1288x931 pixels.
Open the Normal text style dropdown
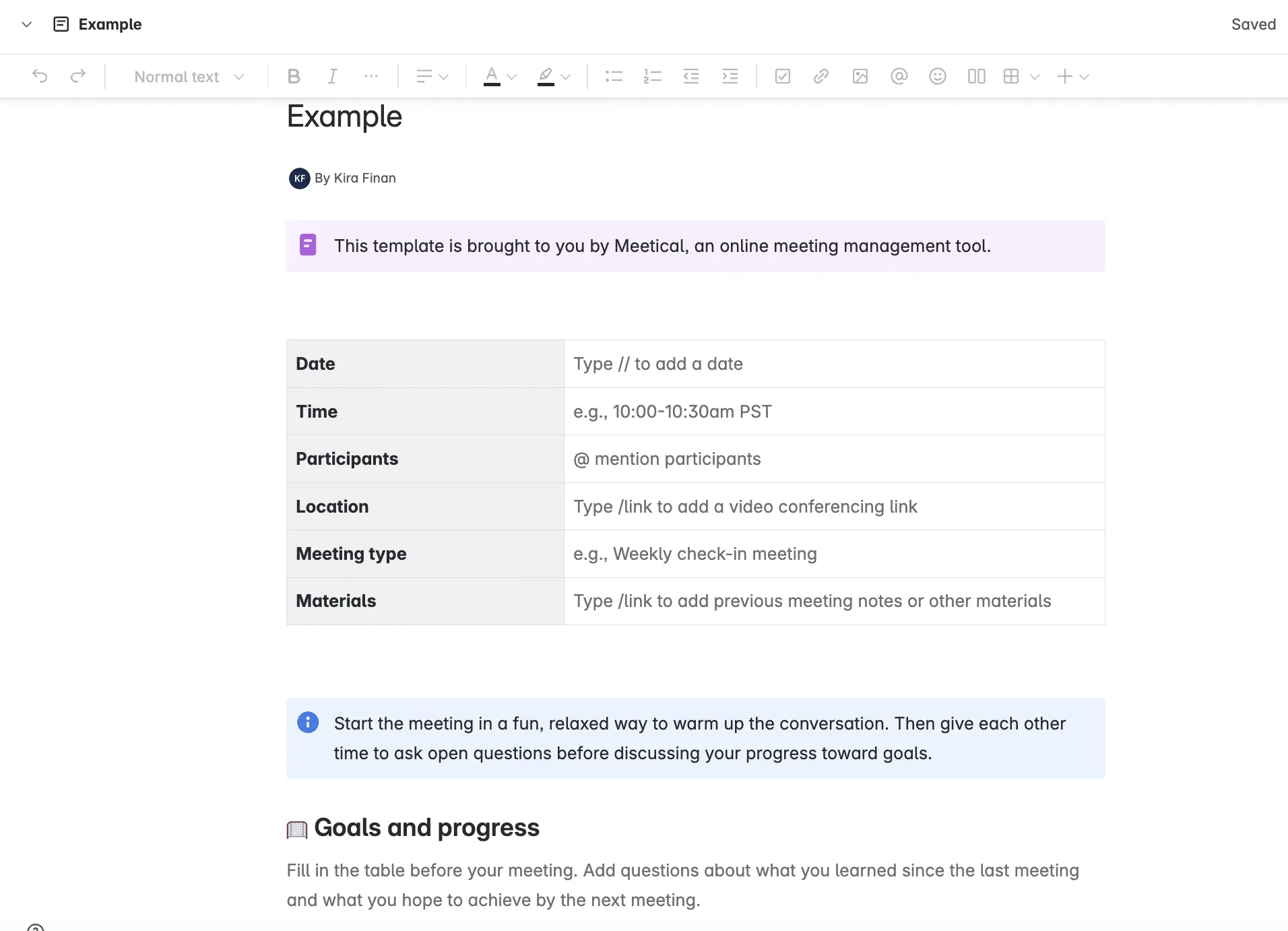189,77
